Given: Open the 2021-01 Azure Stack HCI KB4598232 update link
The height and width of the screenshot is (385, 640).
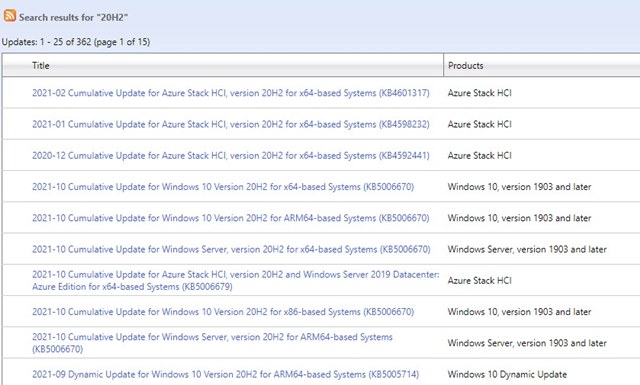Looking at the screenshot, I should click(231, 124).
